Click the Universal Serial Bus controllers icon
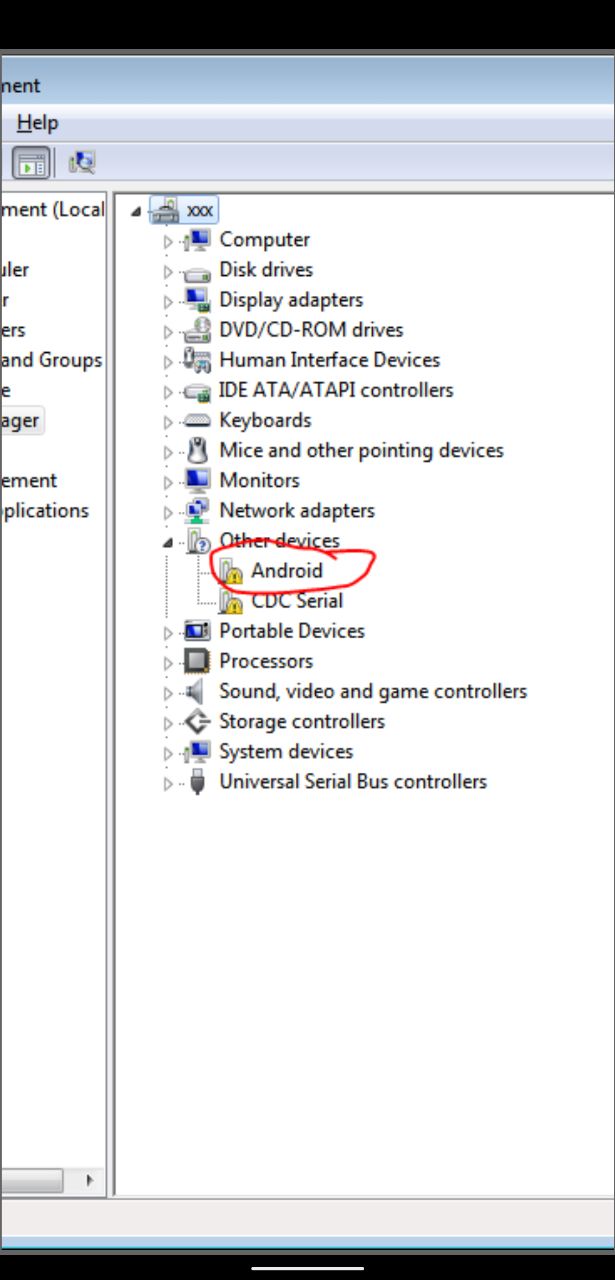The height and width of the screenshot is (1280, 615). 197,782
